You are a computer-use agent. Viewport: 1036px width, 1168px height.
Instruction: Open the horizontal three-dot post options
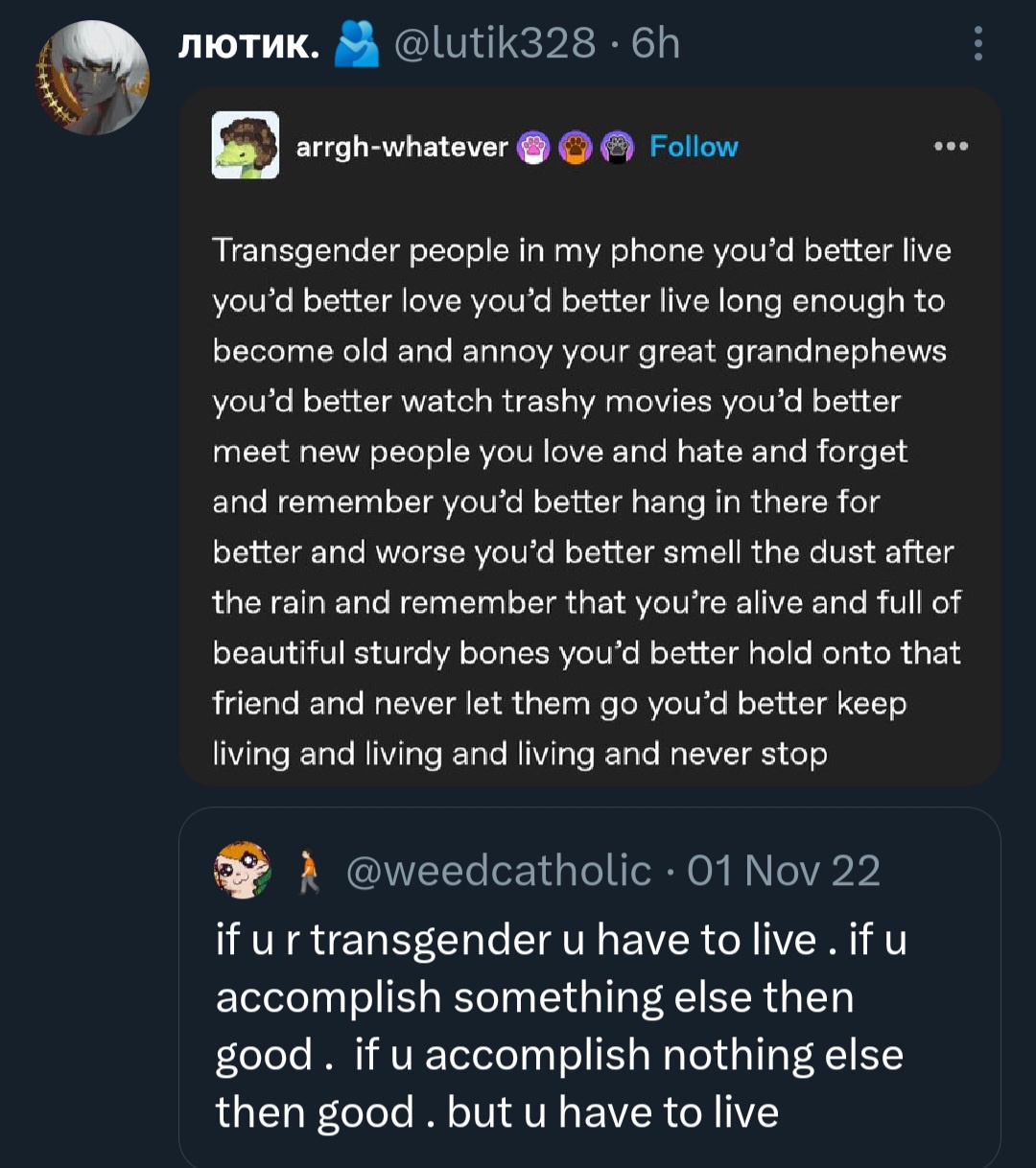[x=951, y=147]
